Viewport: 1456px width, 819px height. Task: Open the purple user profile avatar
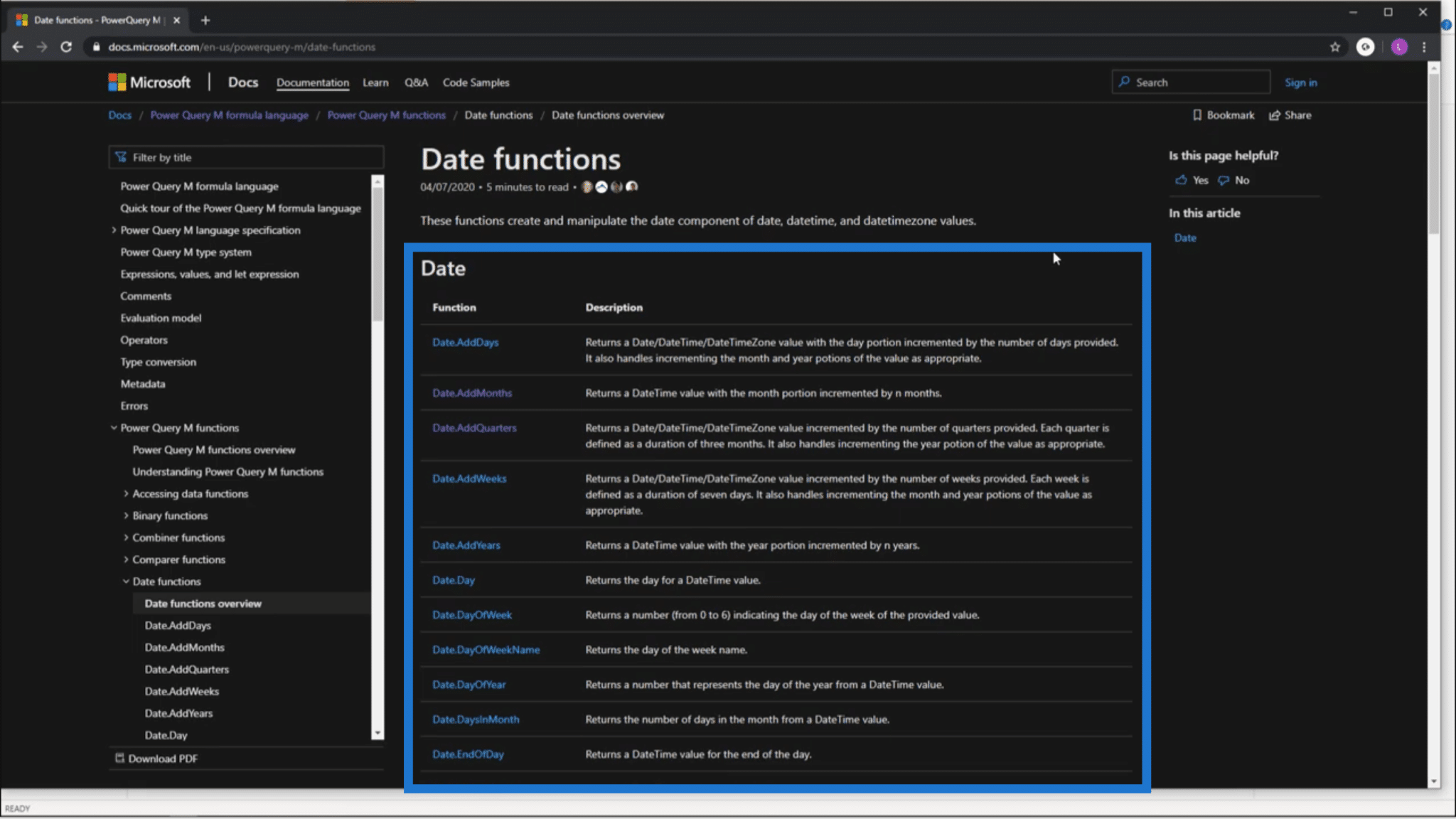tap(1399, 47)
